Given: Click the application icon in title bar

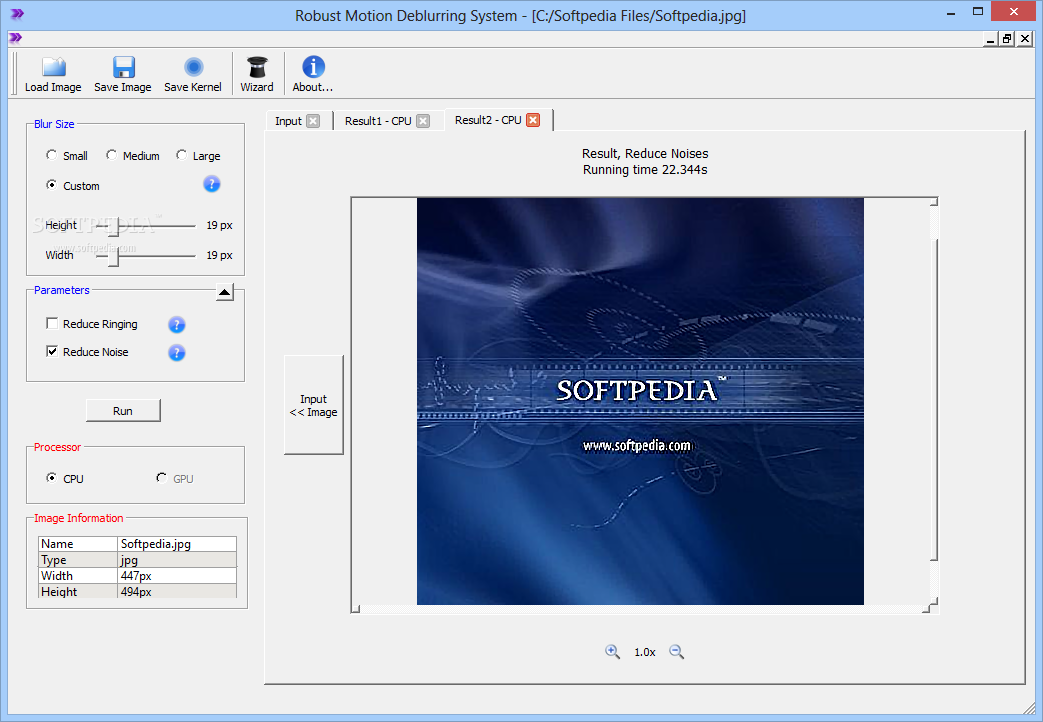Looking at the screenshot, I should click(17, 14).
